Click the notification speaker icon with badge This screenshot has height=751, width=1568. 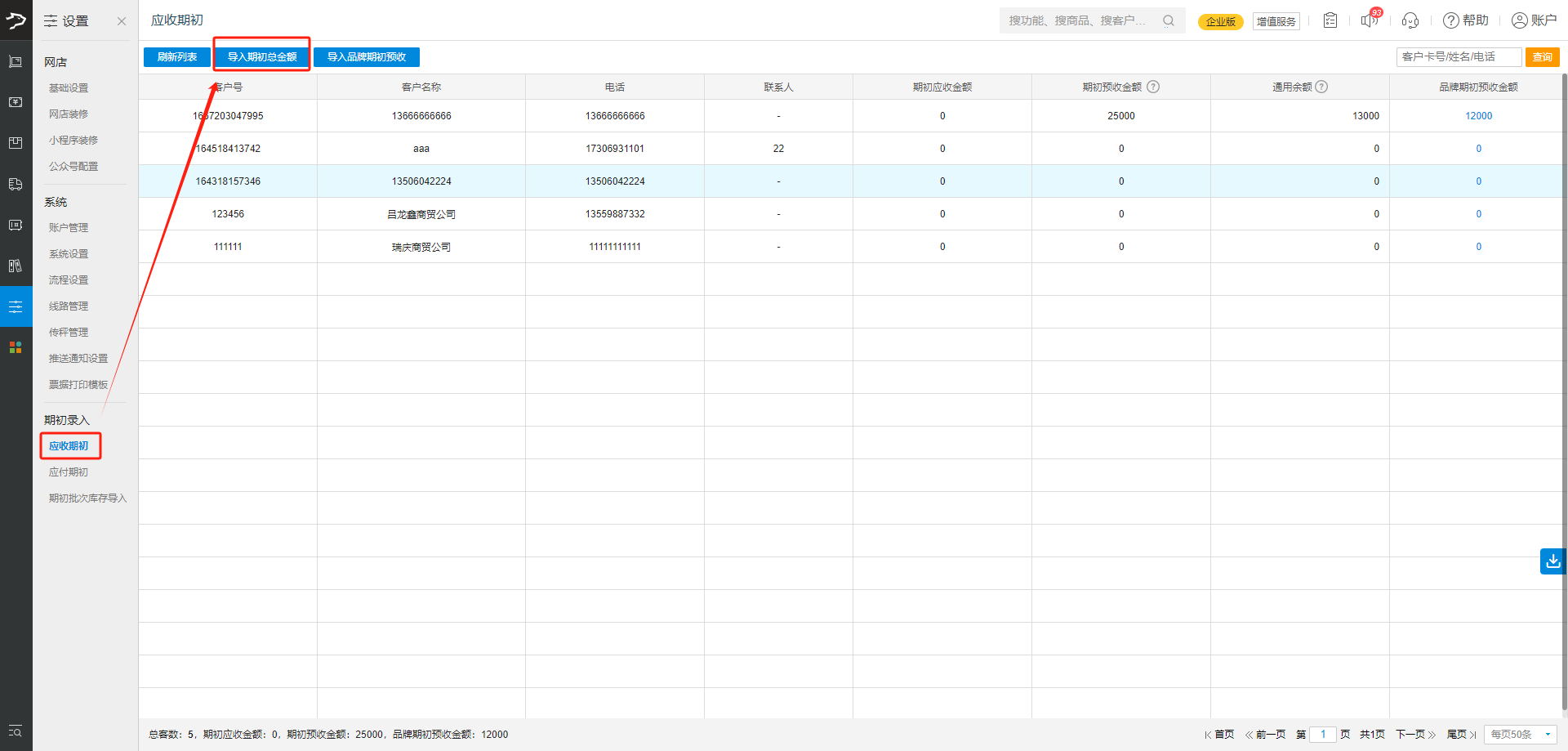coord(1370,20)
